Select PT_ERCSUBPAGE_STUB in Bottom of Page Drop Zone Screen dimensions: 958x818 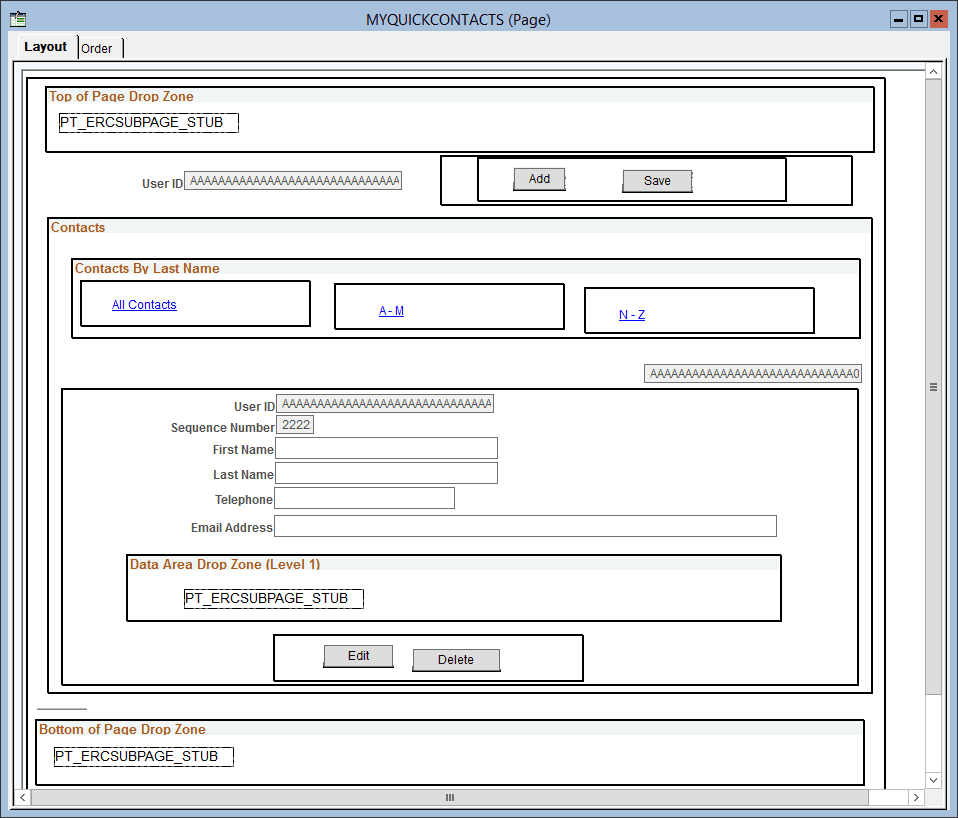(143, 756)
